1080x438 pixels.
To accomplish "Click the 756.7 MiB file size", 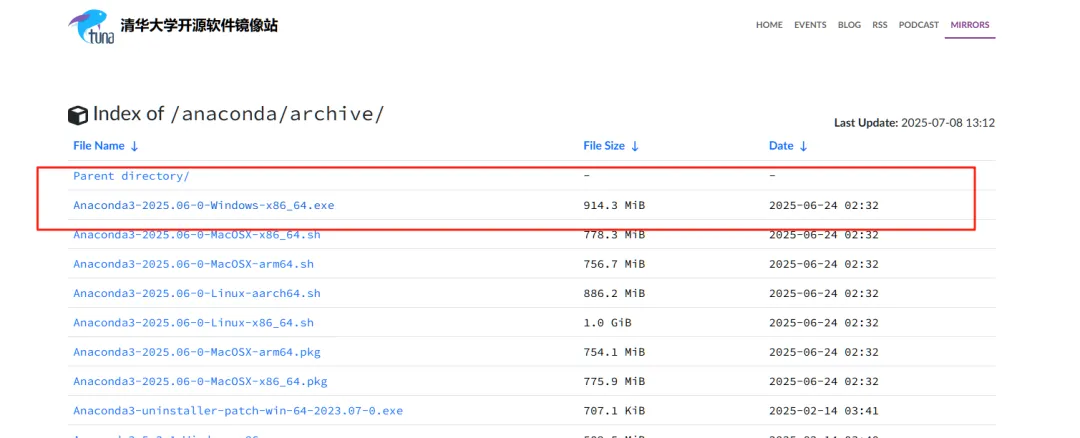I will [614, 264].
